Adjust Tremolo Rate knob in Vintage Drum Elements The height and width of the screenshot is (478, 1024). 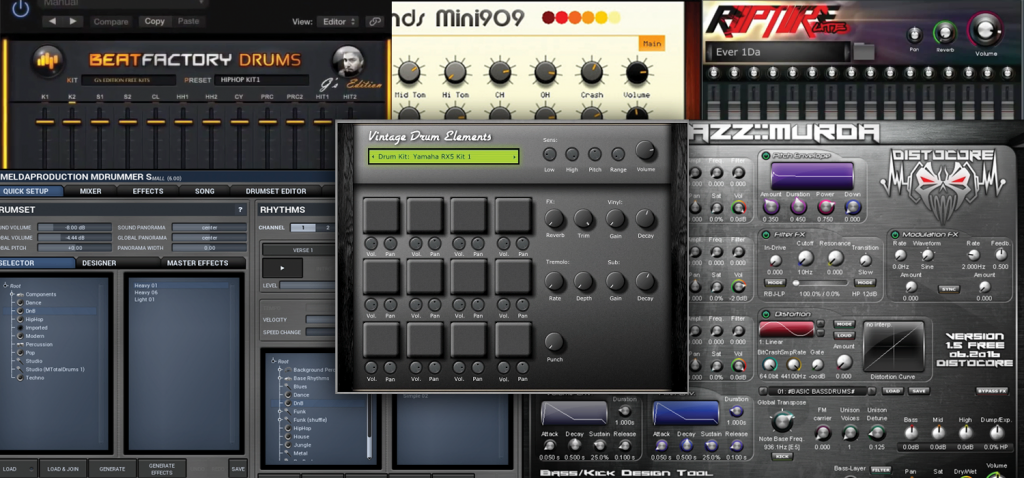554,281
